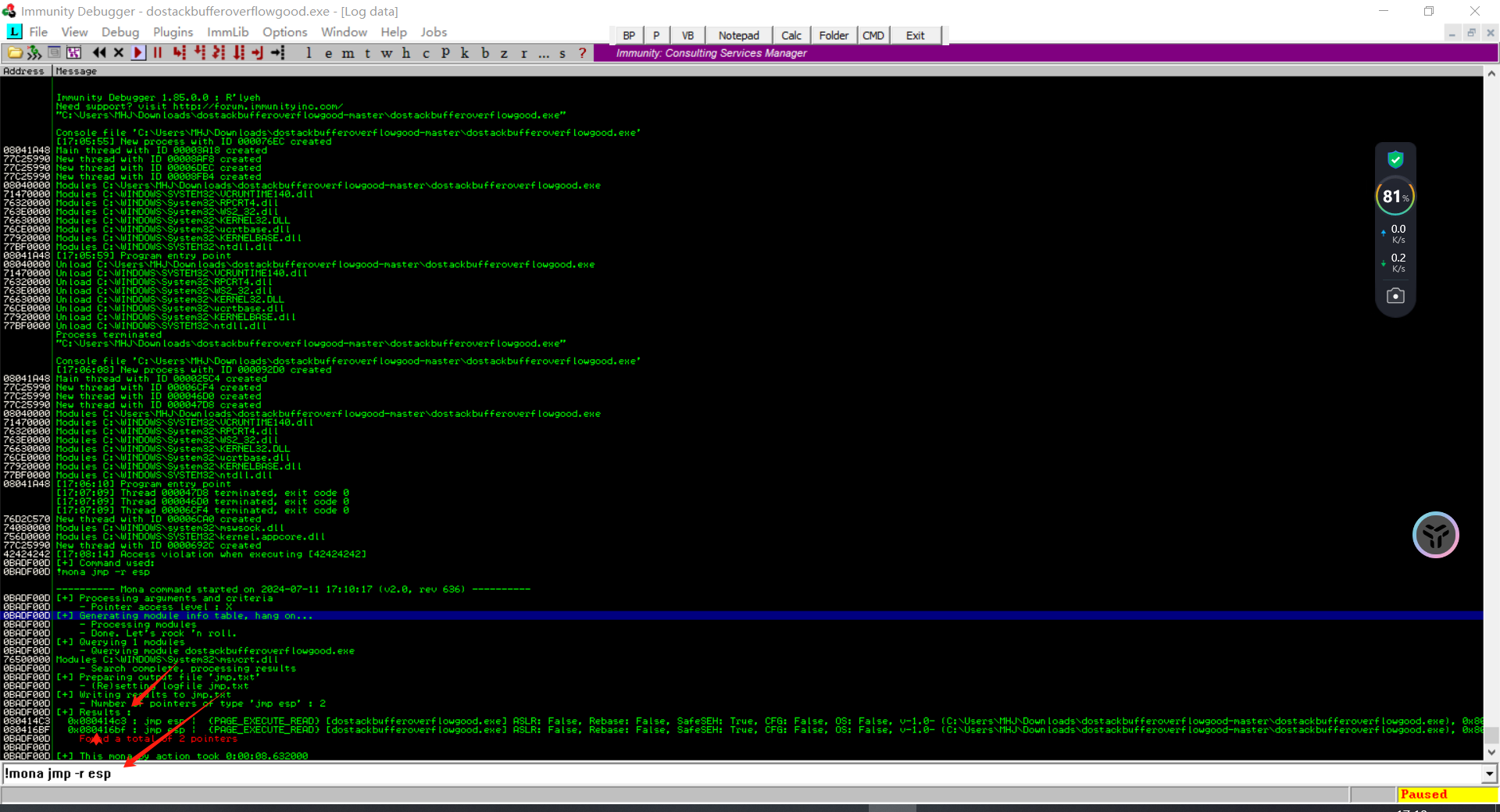Viewport: 1500px width, 812px height.
Task: Click the Notepad button
Action: click(x=738, y=35)
